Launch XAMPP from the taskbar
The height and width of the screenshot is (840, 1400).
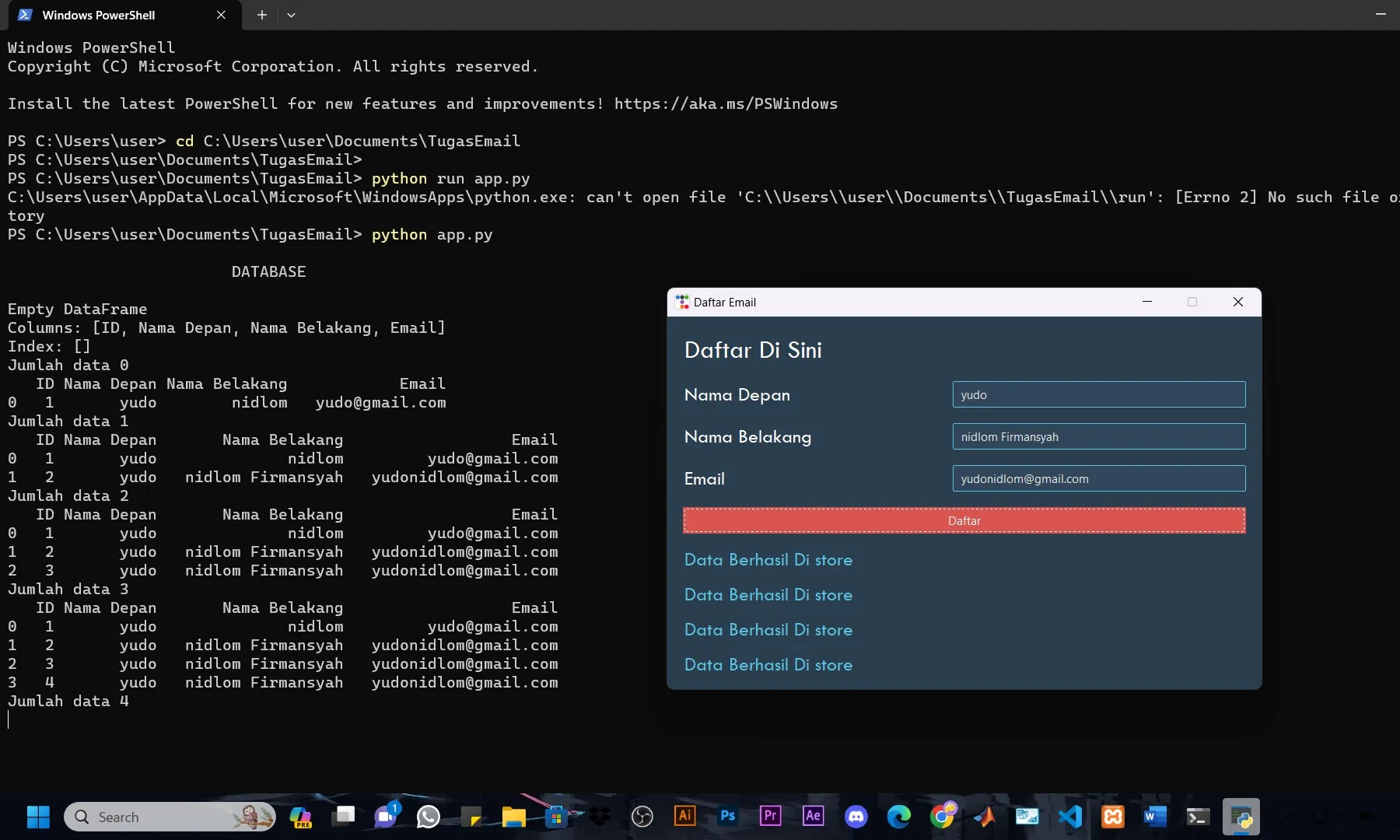[1112, 817]
